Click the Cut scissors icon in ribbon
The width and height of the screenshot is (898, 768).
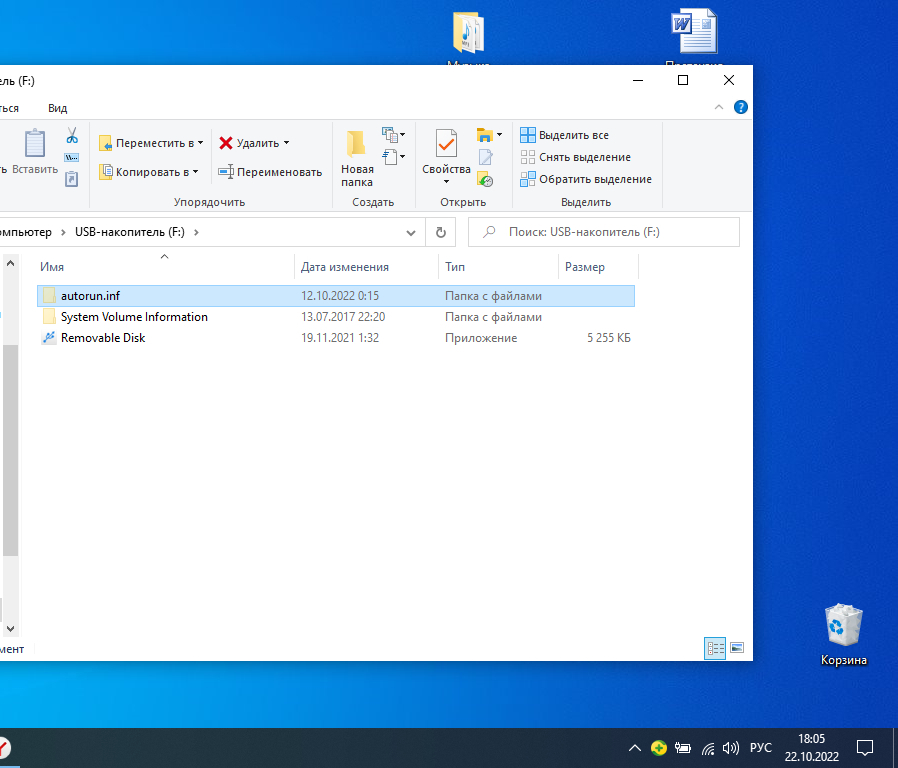pos(72,135)
